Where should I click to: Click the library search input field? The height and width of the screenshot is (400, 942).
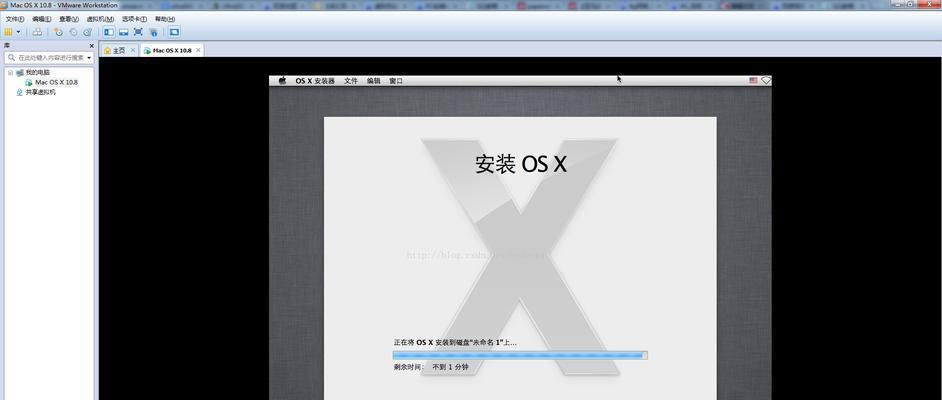click(x=49, y=58)
